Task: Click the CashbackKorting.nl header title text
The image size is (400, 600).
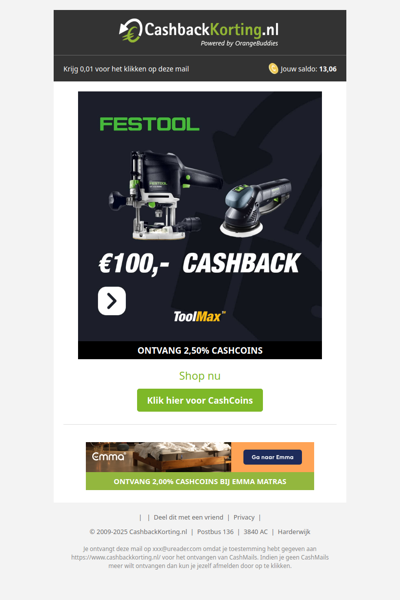Action: tap(211, 29)
